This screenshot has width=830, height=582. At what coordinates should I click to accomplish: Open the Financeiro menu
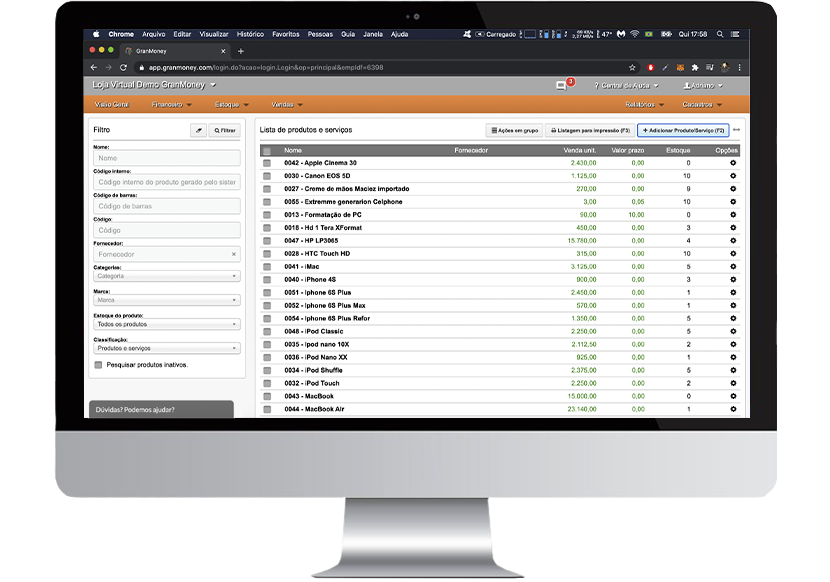(172, 105)
